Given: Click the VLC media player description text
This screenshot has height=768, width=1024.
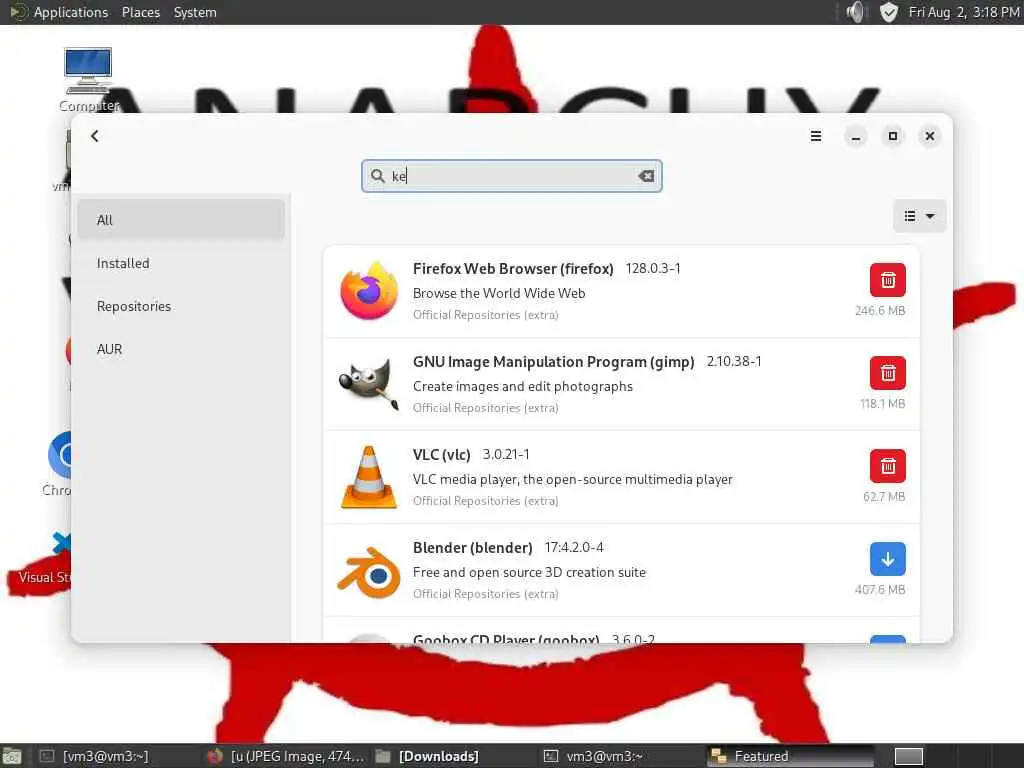Looking at the screenshot, I should pos(573,479).
